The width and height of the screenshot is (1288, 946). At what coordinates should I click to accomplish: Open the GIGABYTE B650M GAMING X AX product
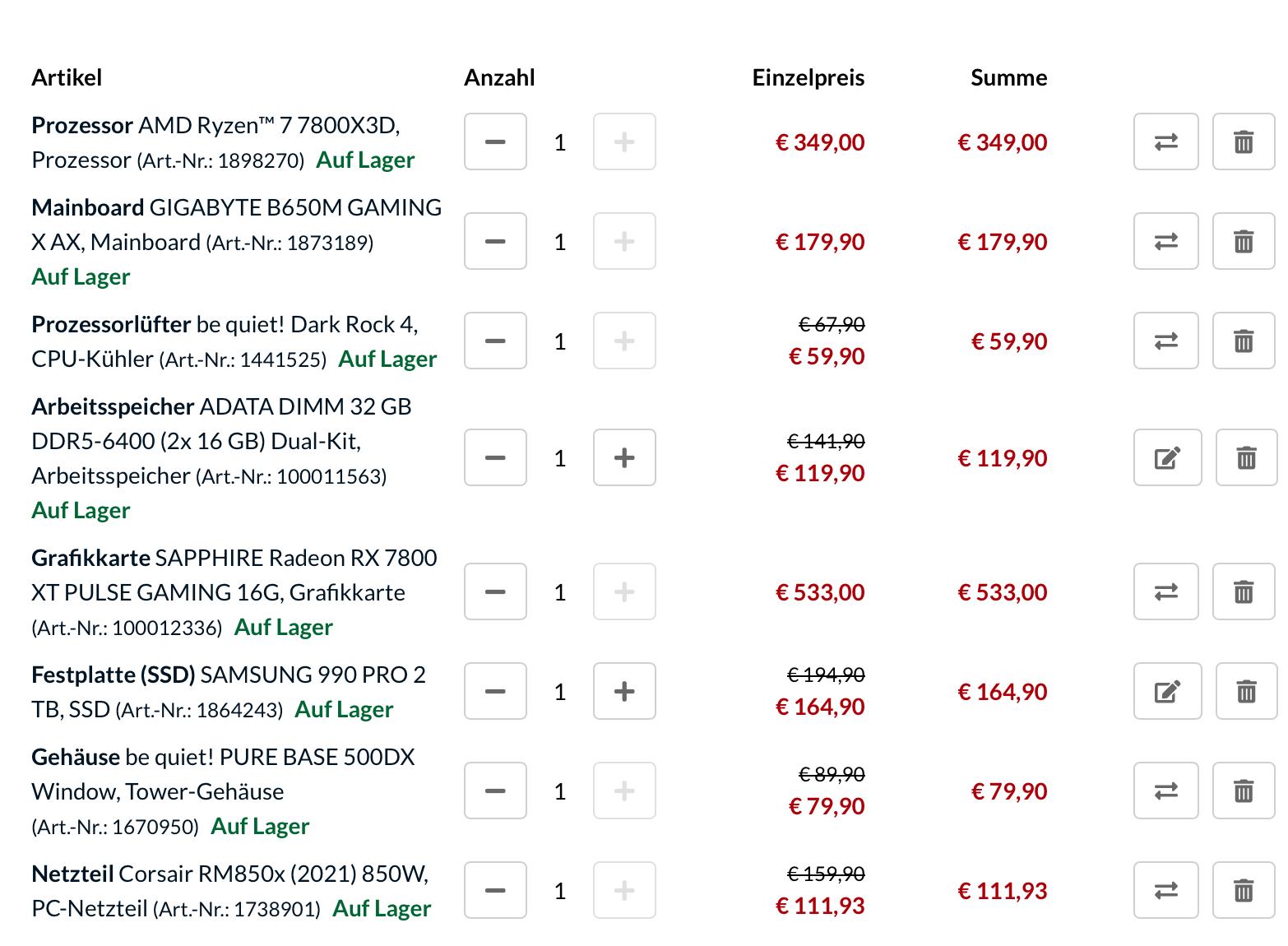click(x=294, y=208)
